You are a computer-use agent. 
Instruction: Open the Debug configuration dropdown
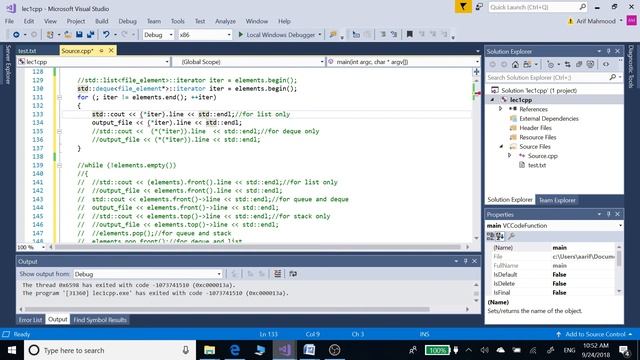(158, 35)
